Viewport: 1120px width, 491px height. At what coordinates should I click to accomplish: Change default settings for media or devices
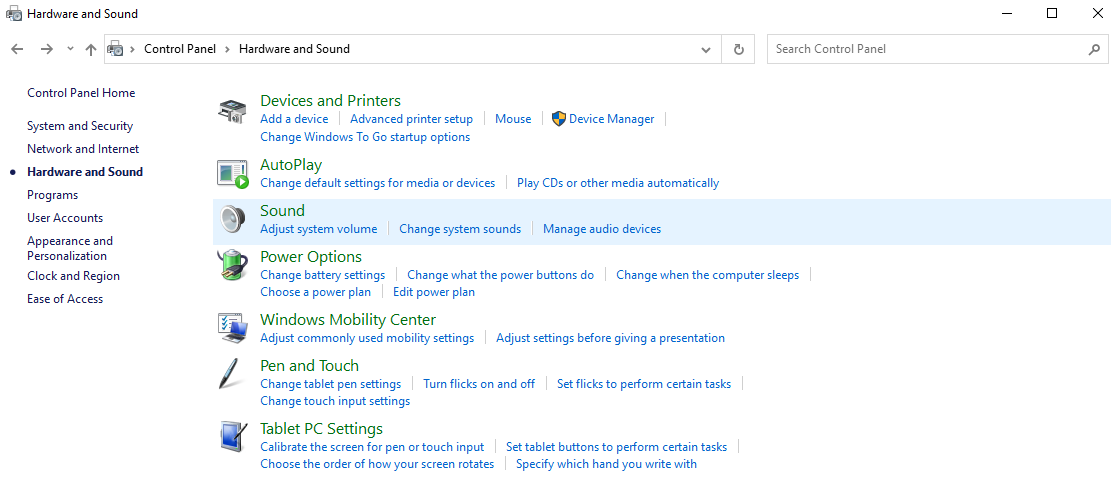tap(377, 183)
